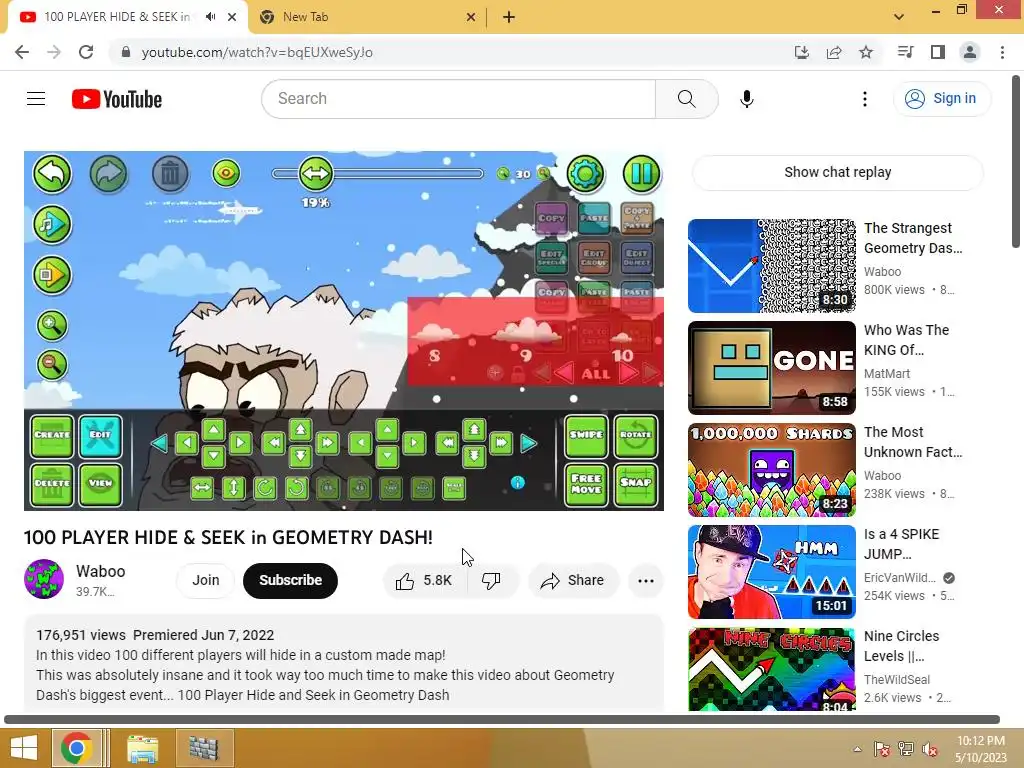Image resolution: width=1024 pixels, height=768 pixels.
Task: Toggle the editor Free Move button
Action: [586, 485]
